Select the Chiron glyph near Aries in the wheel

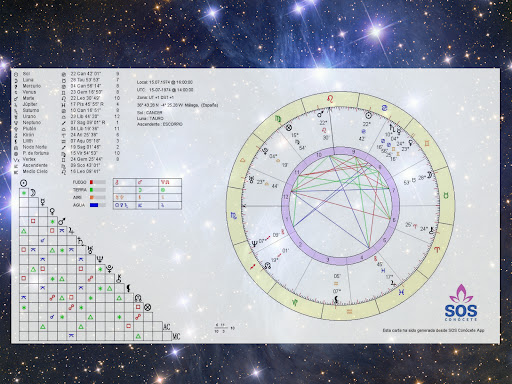click(x=432, y=230)
